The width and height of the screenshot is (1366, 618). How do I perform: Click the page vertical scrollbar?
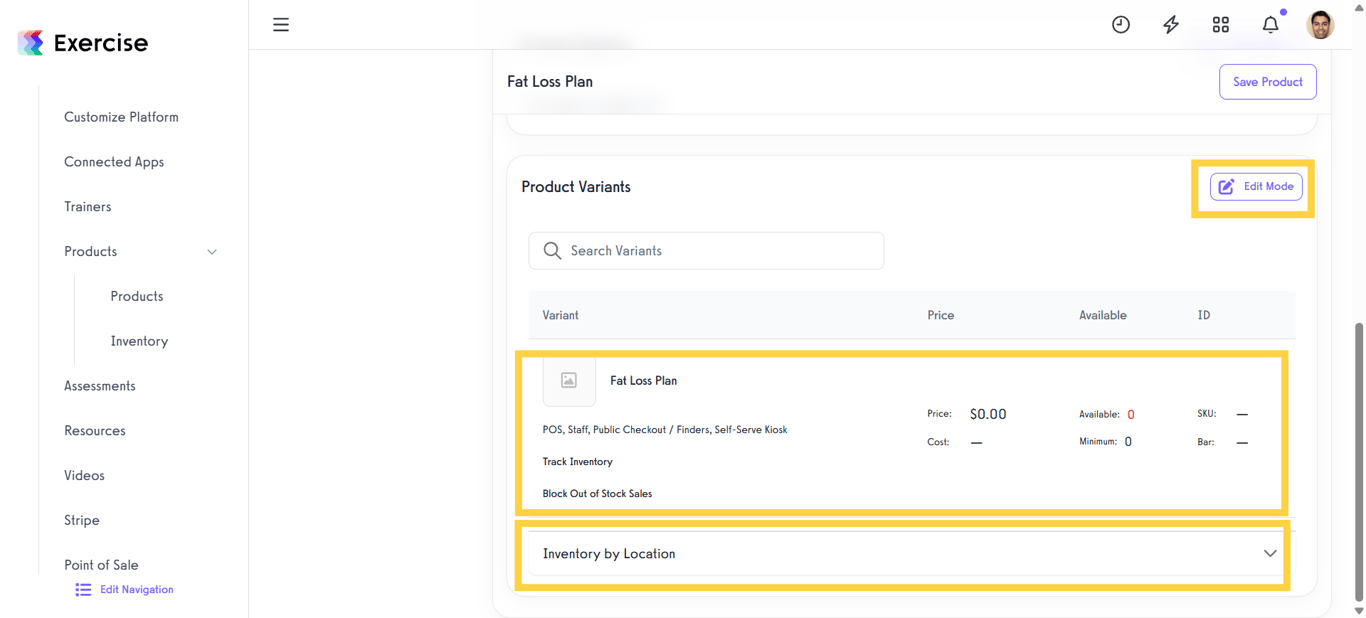point(1358,460)
